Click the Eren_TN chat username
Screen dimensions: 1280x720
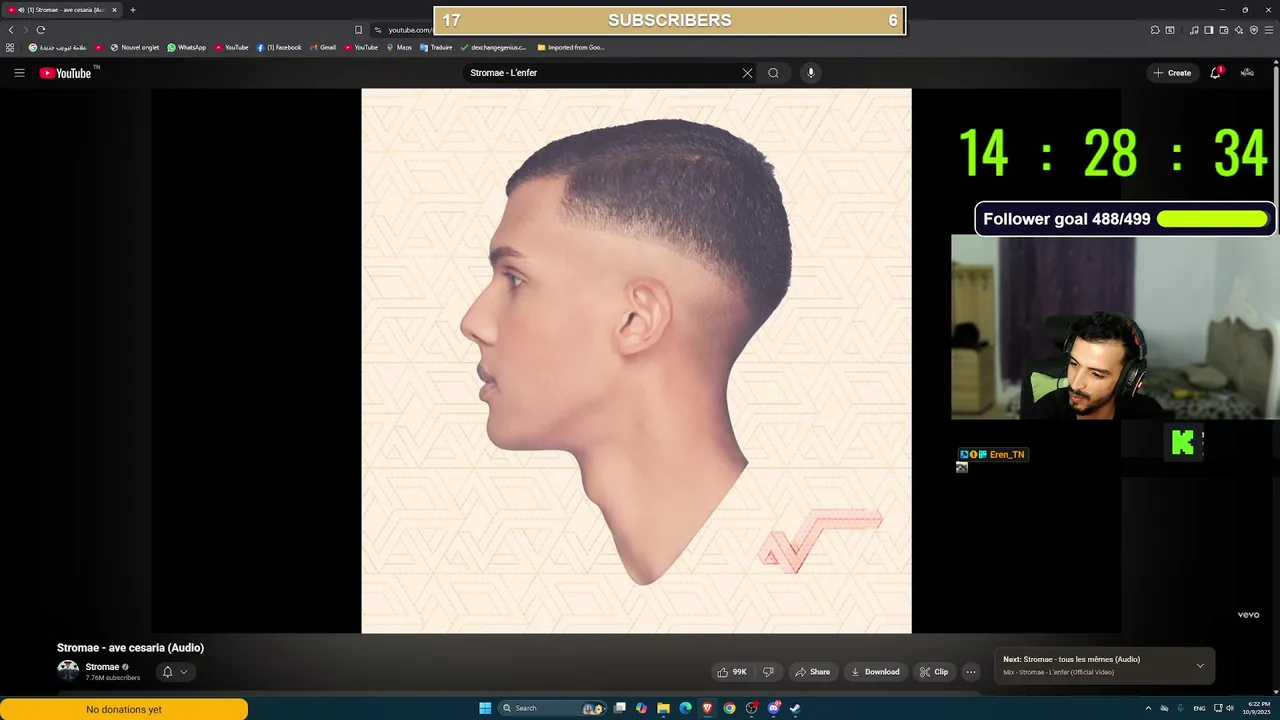[x=1007, y=454]
